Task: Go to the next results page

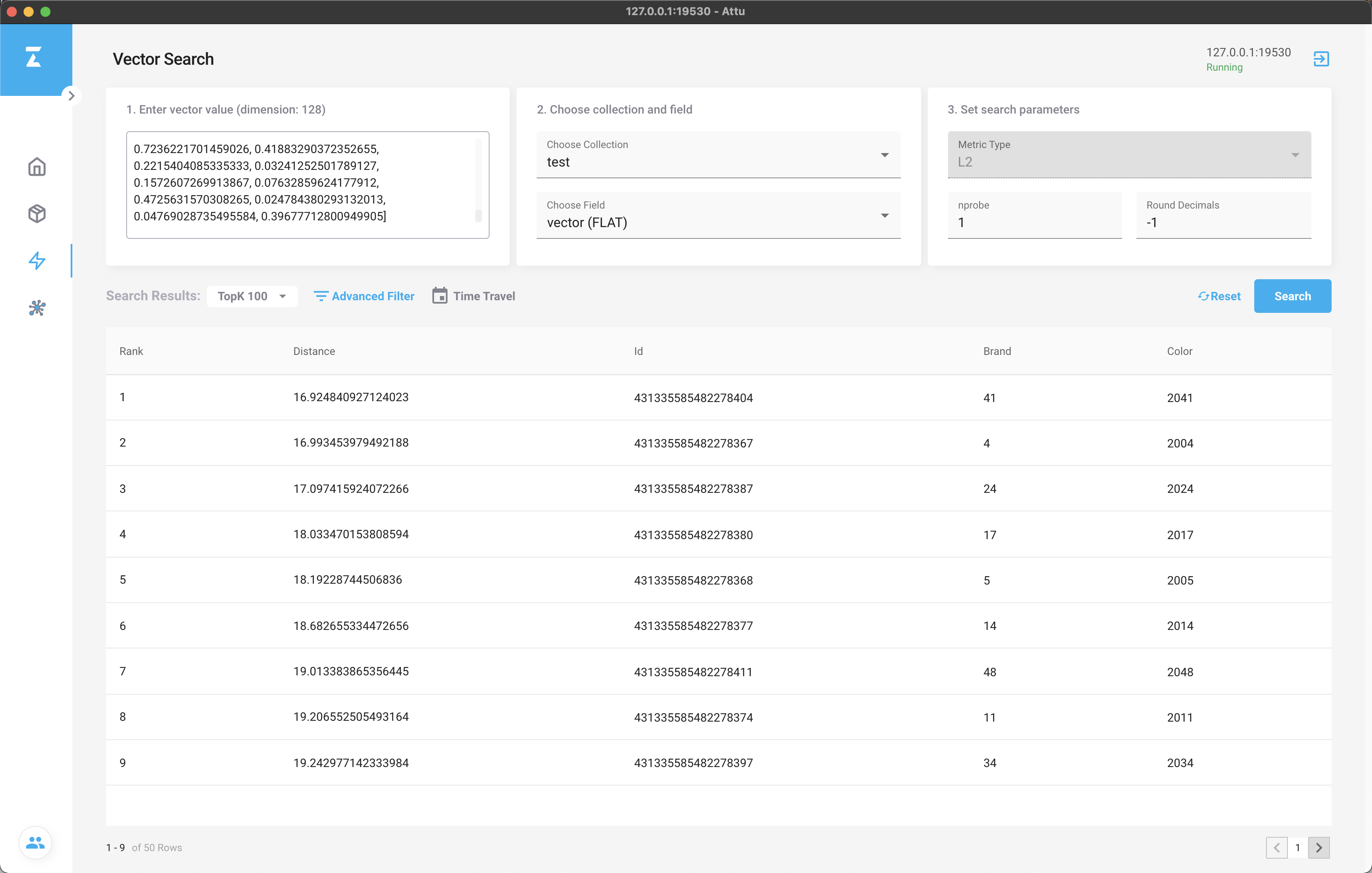Action: point(1319,847)
